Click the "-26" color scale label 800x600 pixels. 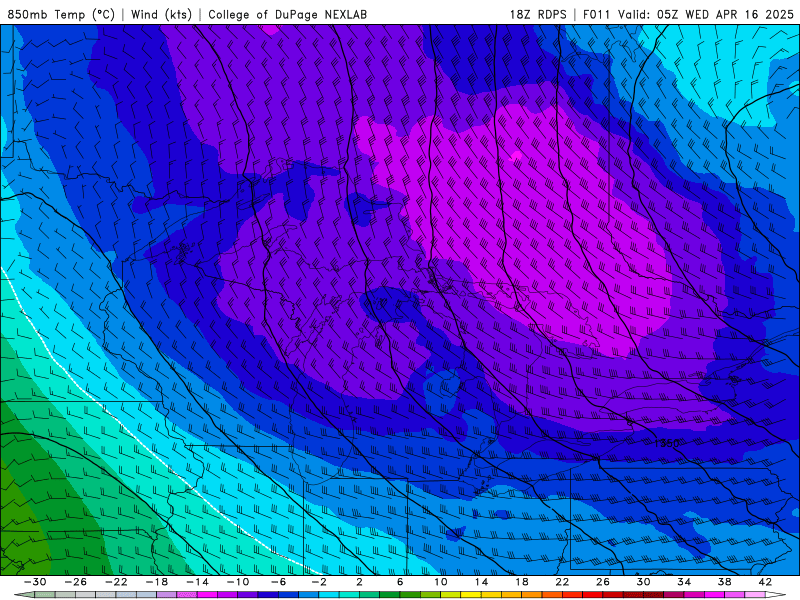[x=76, y=582]
